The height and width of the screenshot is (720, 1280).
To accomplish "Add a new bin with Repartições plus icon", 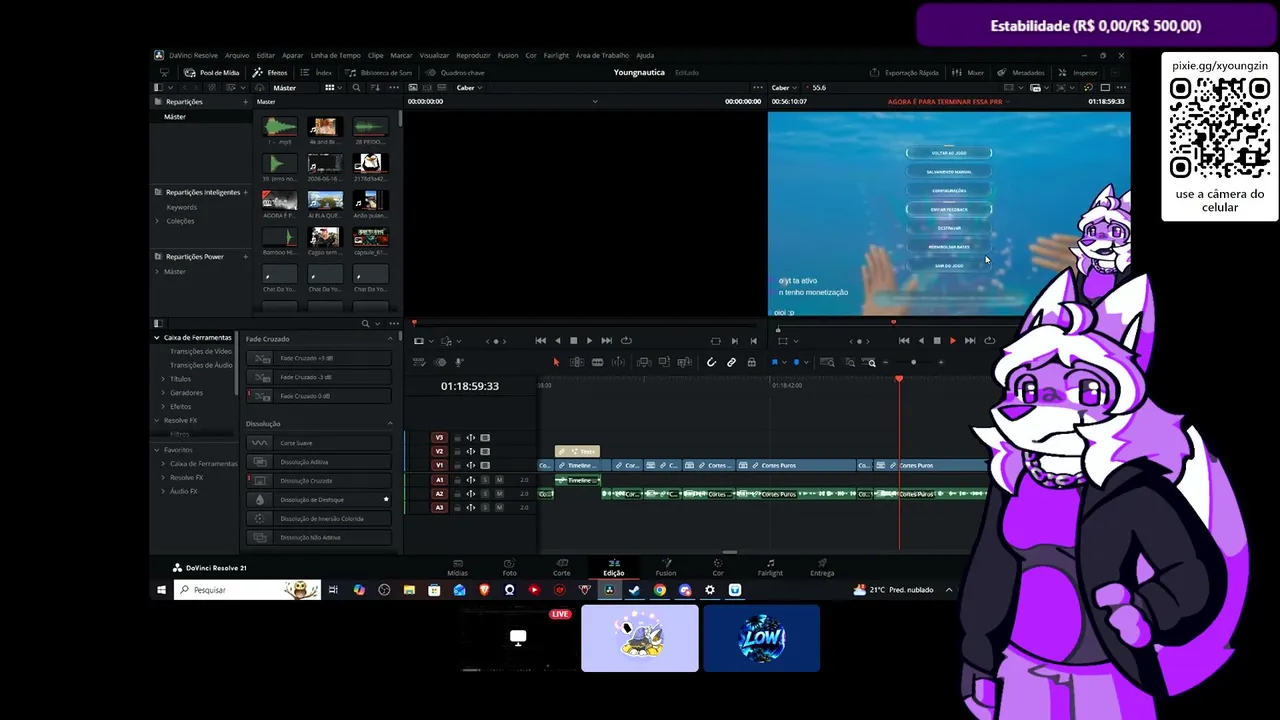I will click(x=245, y=102).
